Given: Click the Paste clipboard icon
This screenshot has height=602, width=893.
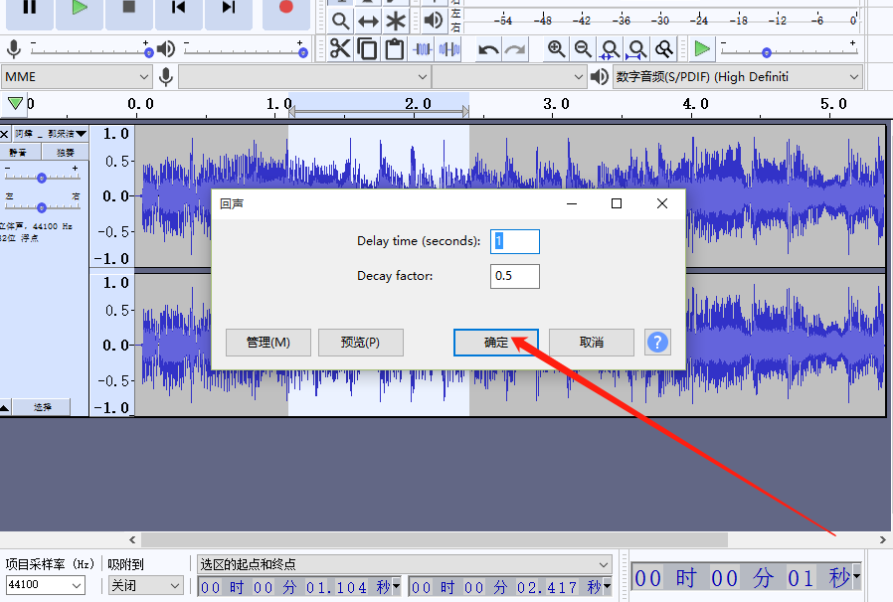Looking at the screenshot, I should (394, 49).
